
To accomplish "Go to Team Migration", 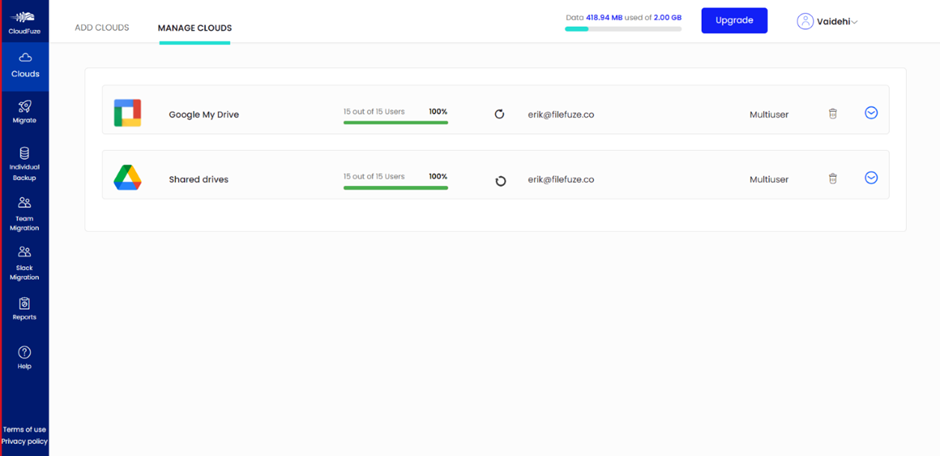I will click(x=24, y=212).
